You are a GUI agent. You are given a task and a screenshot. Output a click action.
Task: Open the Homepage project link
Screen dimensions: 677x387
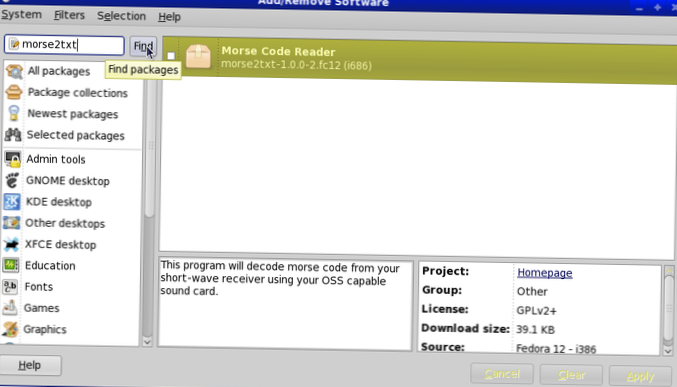[x=544, y=273]
